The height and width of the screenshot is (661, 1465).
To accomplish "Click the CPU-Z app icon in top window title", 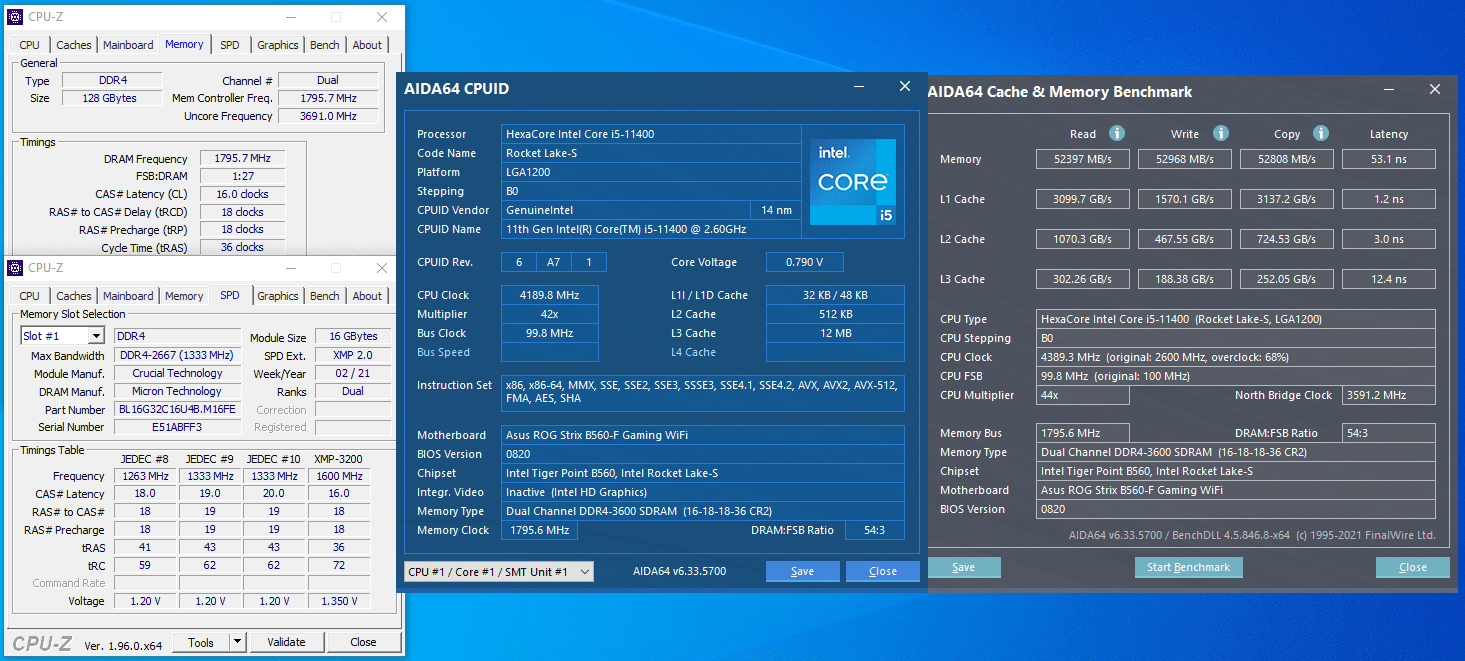I will tap(15, 17).
